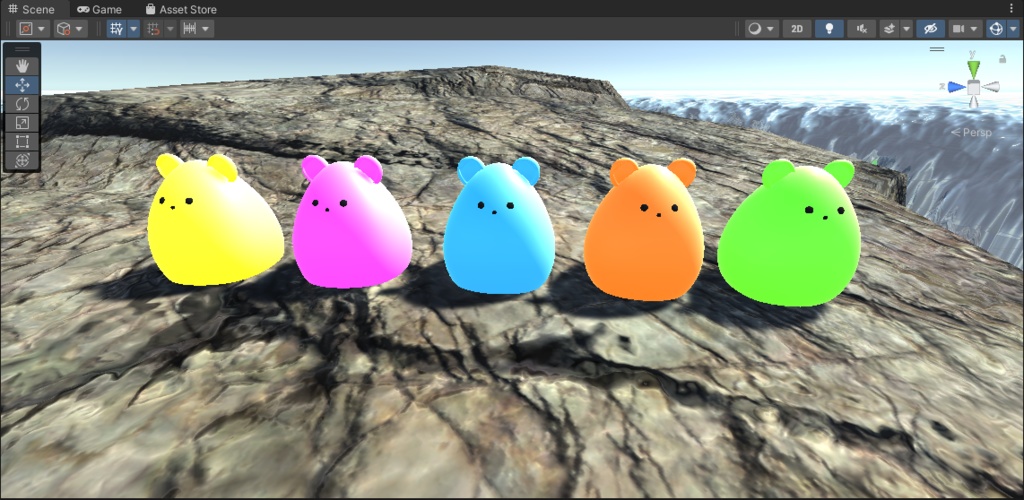Toggle grid snapping

click(x=153, y=29)
